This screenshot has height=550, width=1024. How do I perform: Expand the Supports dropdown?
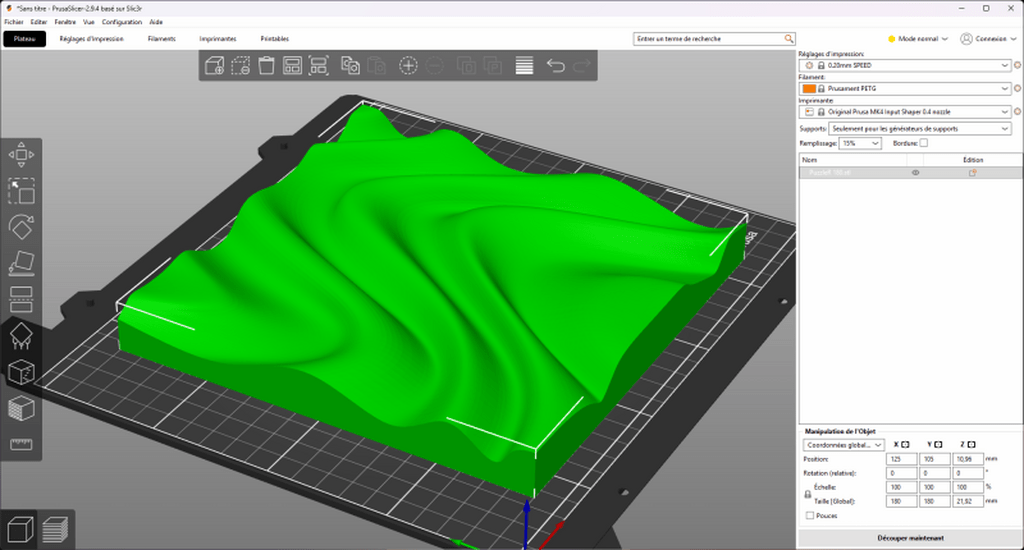point(920,129)
